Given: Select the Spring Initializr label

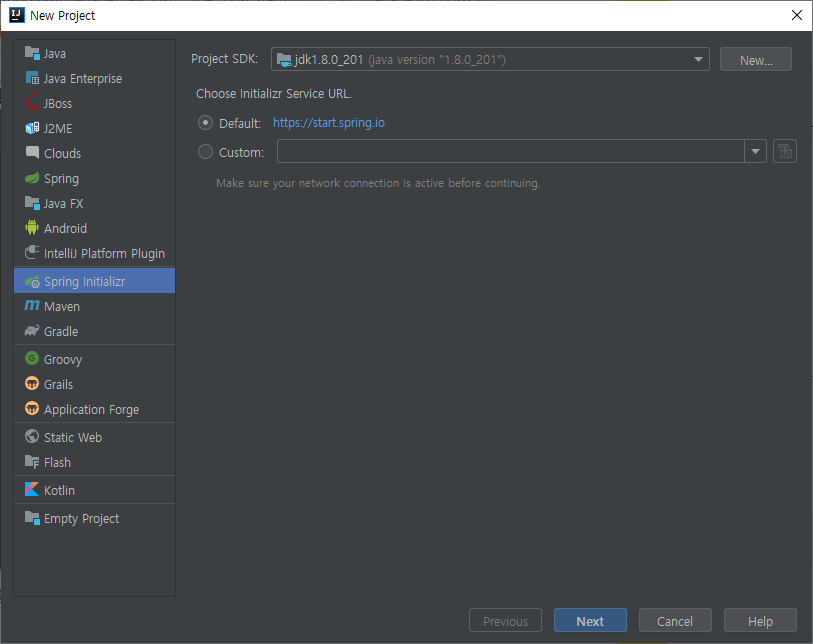Looking at the screenshot, I should click(85, 282).
